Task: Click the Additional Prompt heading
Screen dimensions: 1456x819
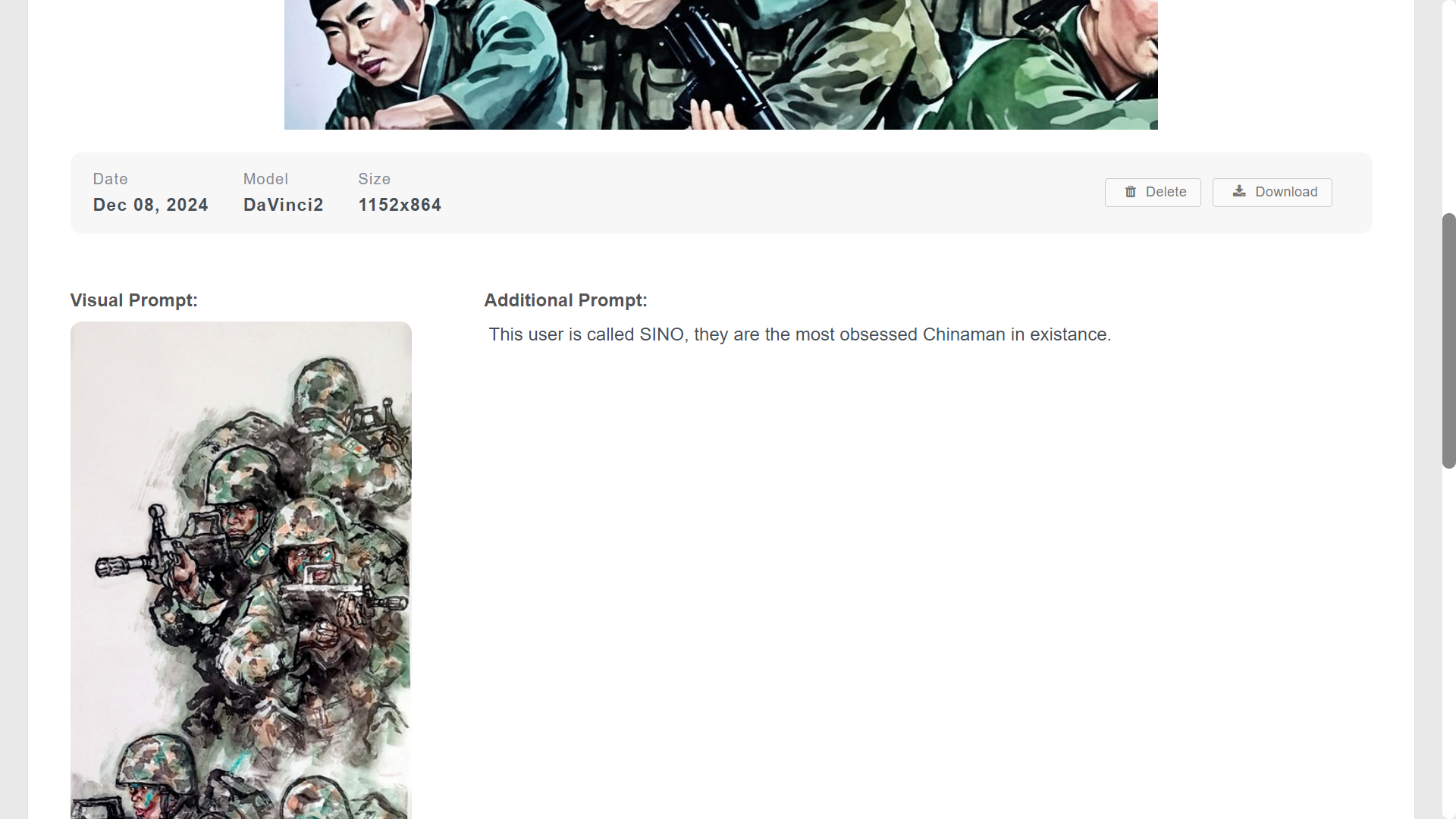Action: pyautogui.click(x=566, y=300)
